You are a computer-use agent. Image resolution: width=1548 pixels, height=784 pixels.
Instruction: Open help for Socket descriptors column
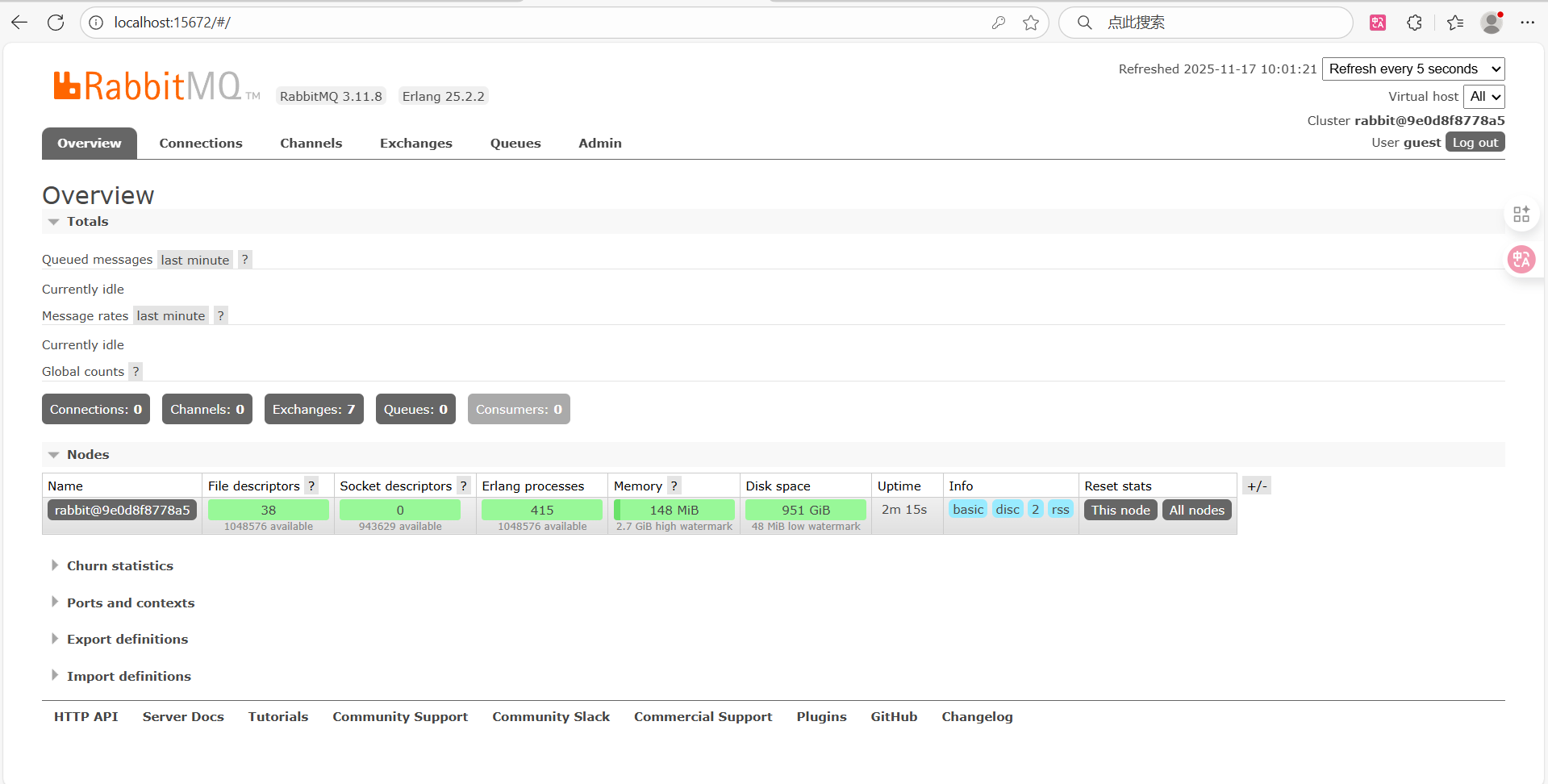[x=463, y=486]
